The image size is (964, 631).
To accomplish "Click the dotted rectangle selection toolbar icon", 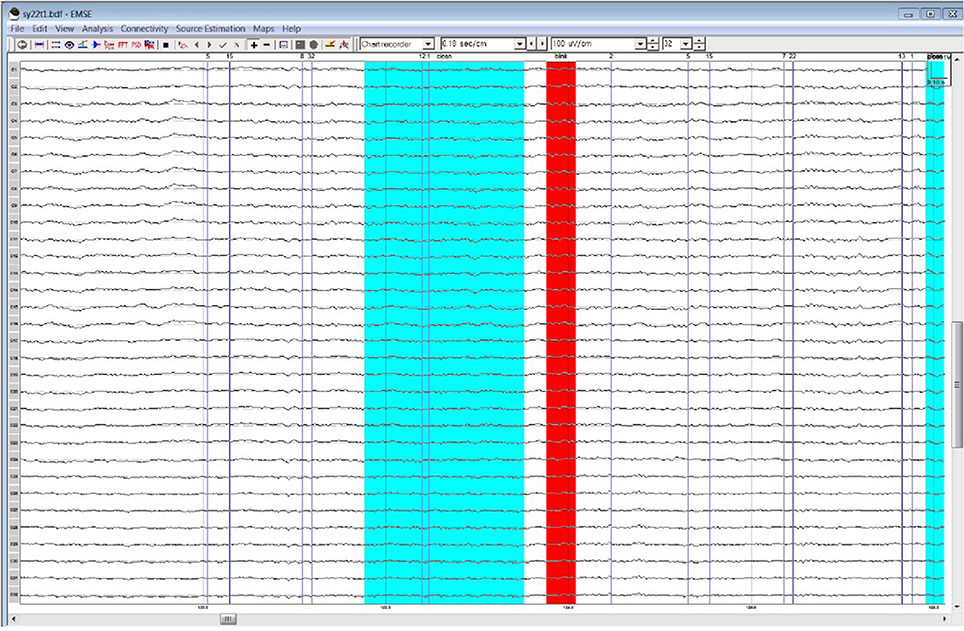I will [55, 44].
